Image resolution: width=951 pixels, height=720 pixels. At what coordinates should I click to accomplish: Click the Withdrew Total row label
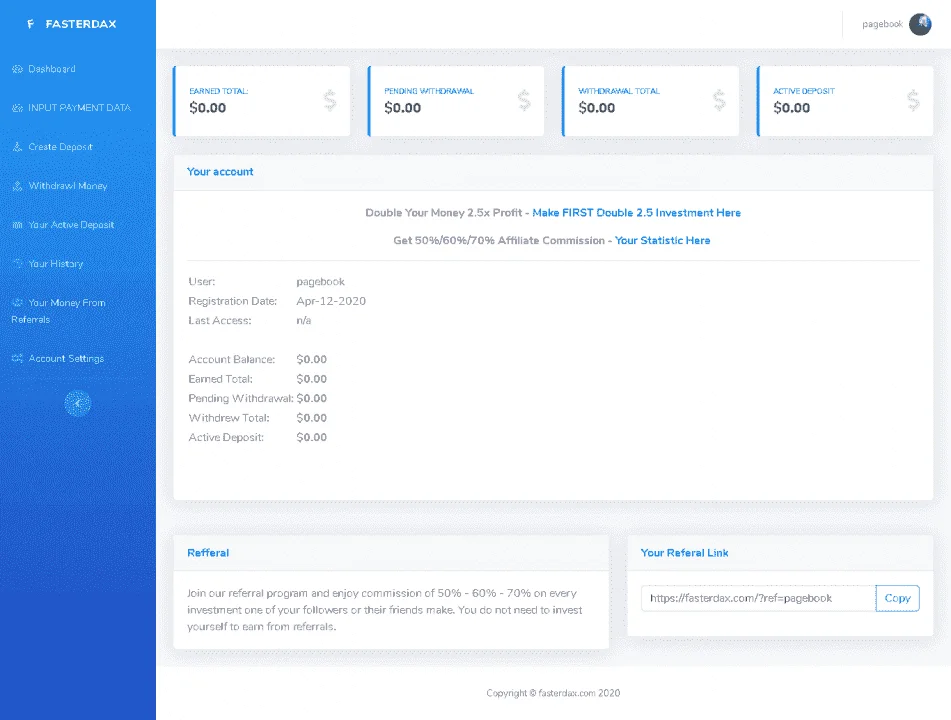point(229,418)
